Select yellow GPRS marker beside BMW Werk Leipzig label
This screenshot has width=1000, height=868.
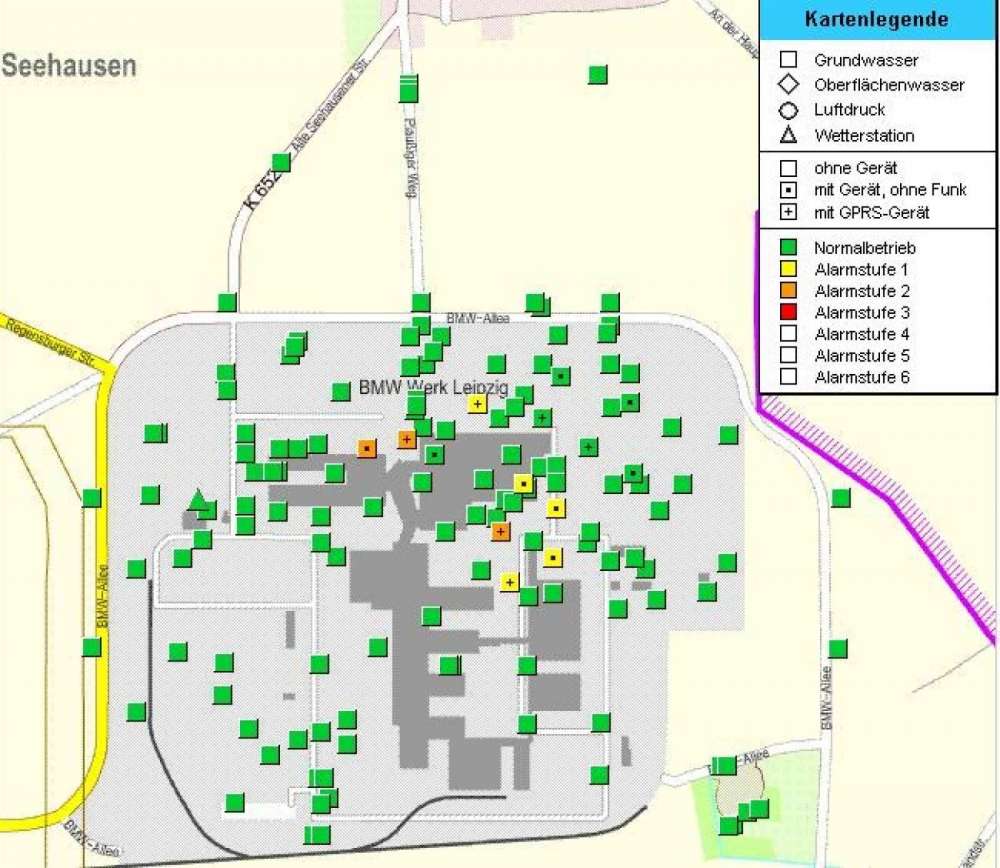(477, 404)
